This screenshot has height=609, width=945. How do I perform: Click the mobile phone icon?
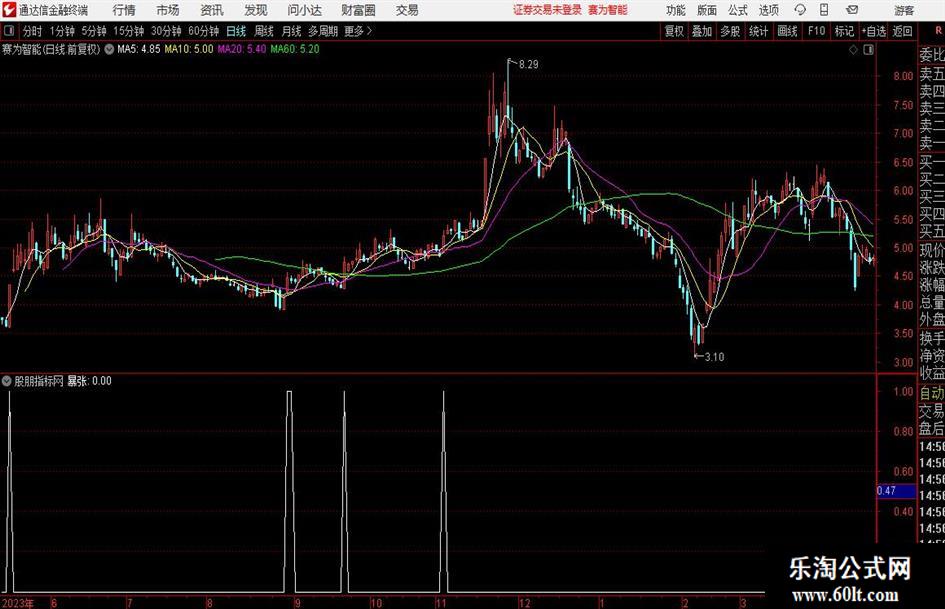[824, 10]
